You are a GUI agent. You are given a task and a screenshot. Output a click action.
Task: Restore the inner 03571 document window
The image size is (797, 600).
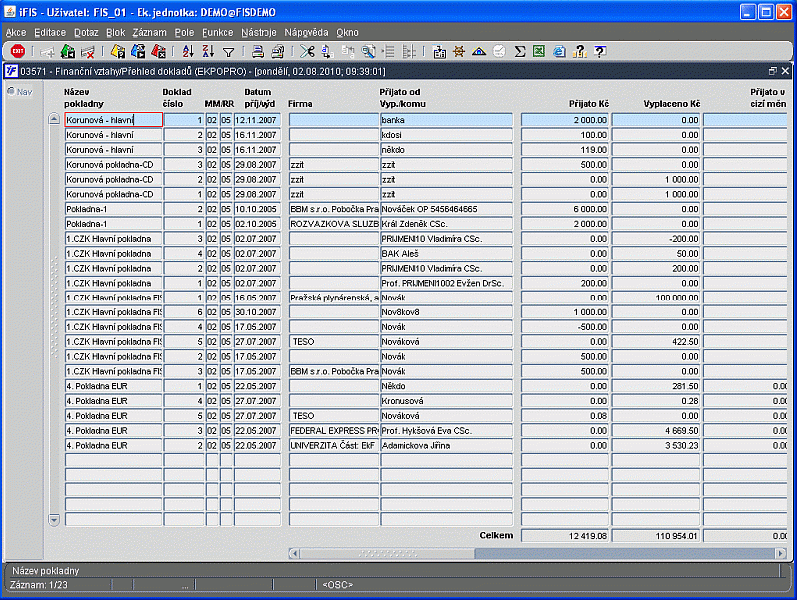[773, 71]
